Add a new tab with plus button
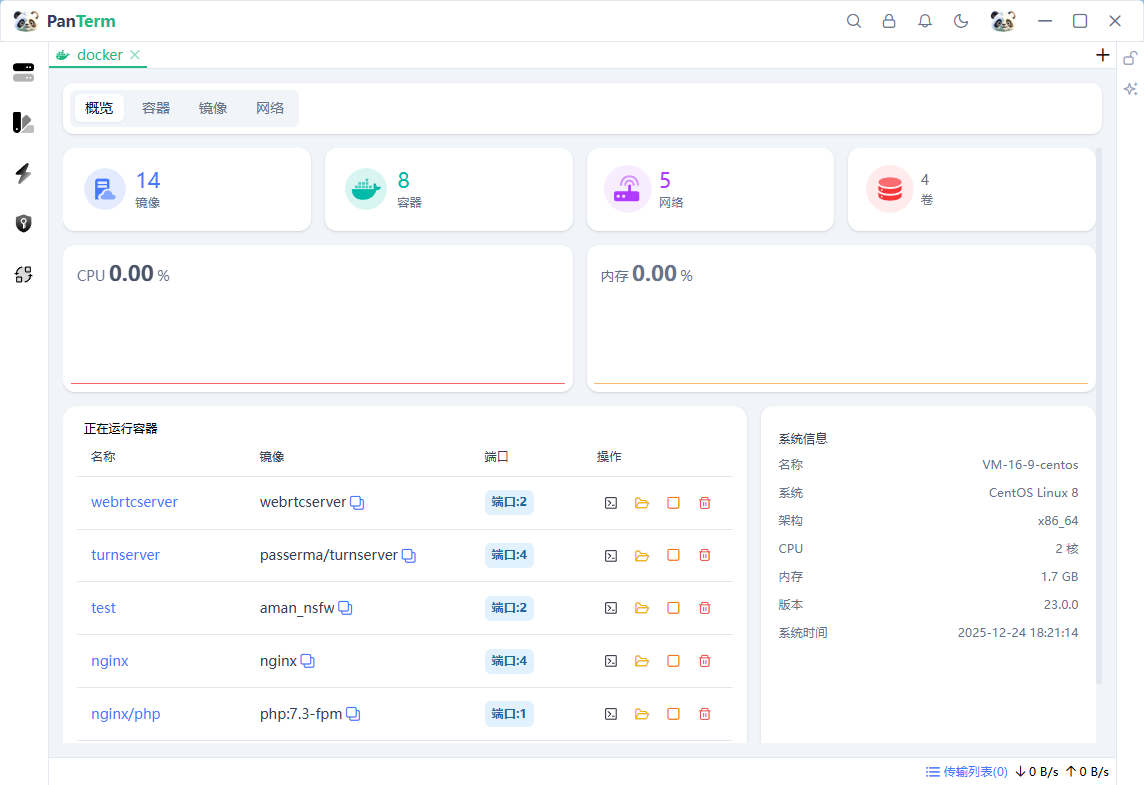Image resolution: width=1144 pixels, height=785 pixels. click(x=1103, y=55)
